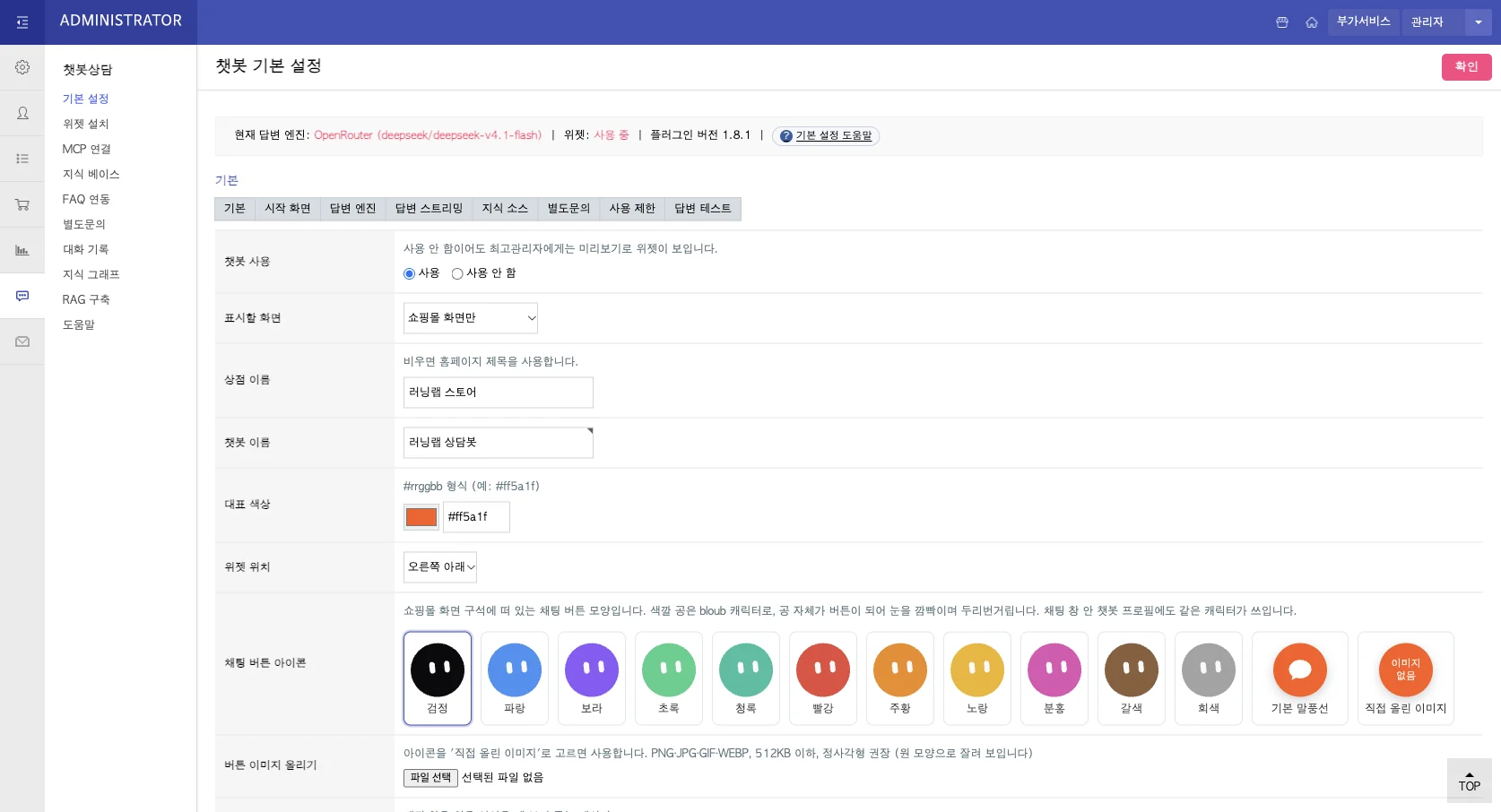This screenshot has width=1501, height=812.
Task: Switch to the 답변 스트리밍 tab
Action: [x=429, y=209]
